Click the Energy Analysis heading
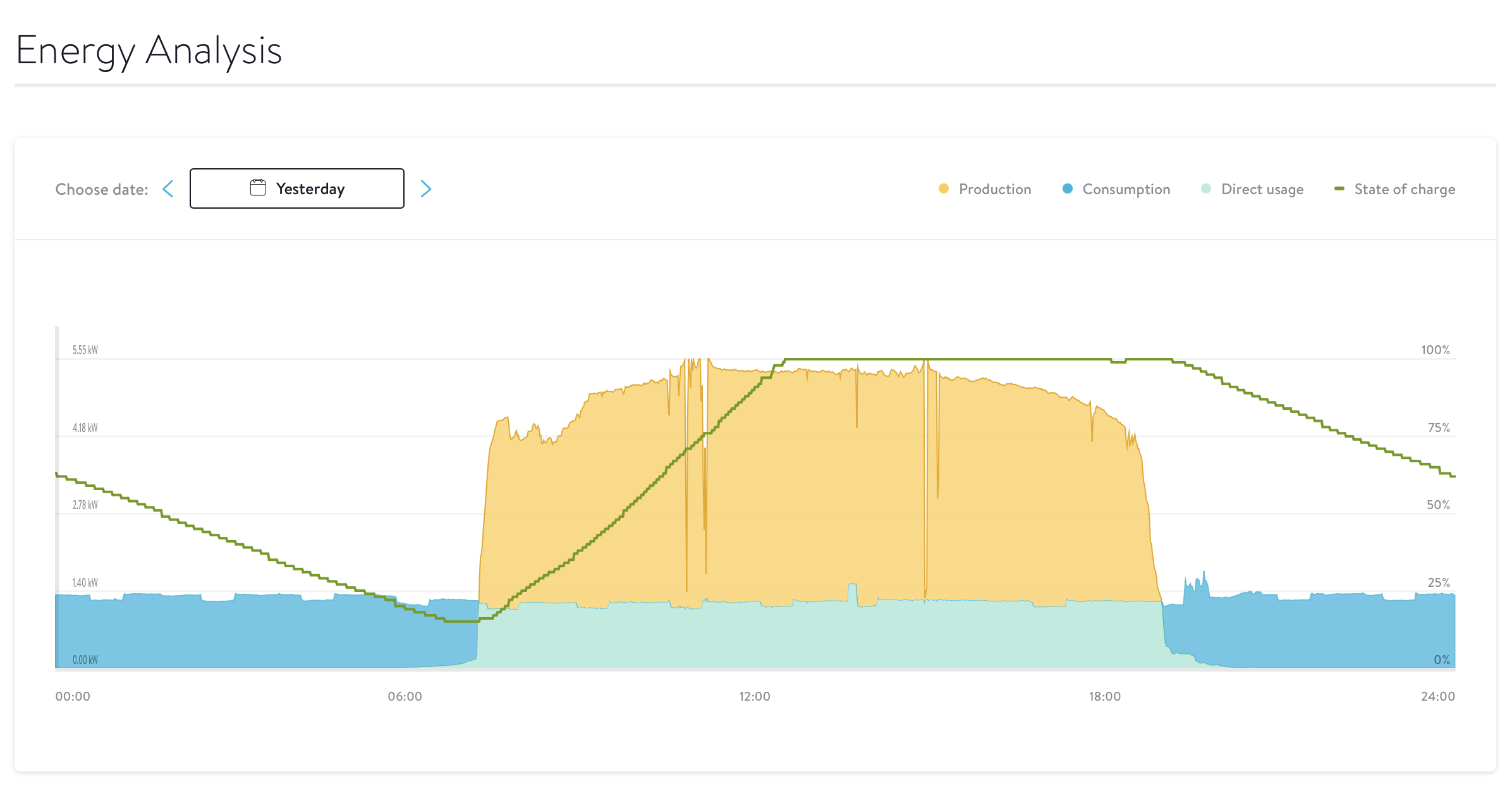 (x=149, y=50)
